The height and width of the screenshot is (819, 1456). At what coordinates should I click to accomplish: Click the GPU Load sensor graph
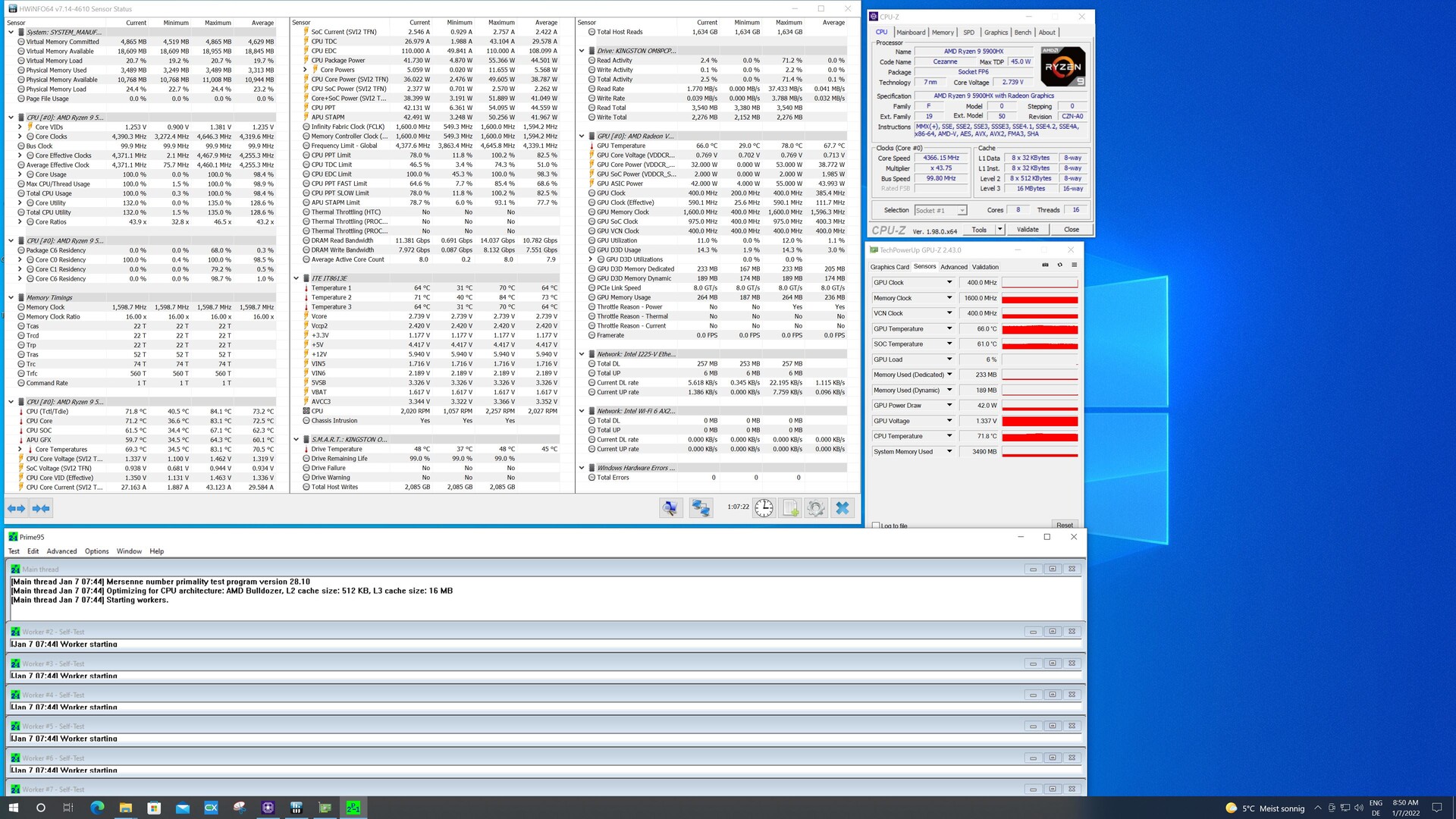click(x=1040, y=359)
